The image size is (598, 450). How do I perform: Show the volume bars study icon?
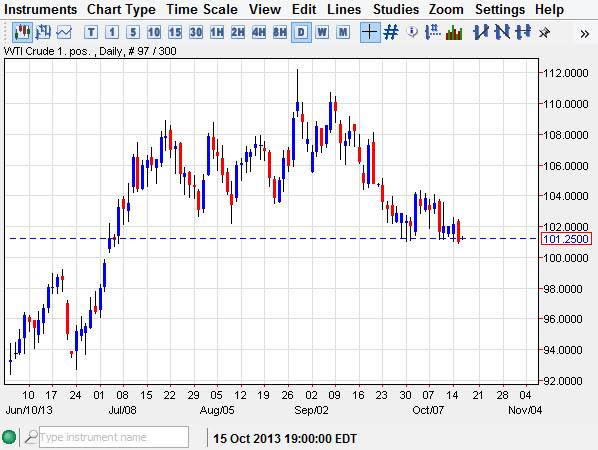point(454,33)
